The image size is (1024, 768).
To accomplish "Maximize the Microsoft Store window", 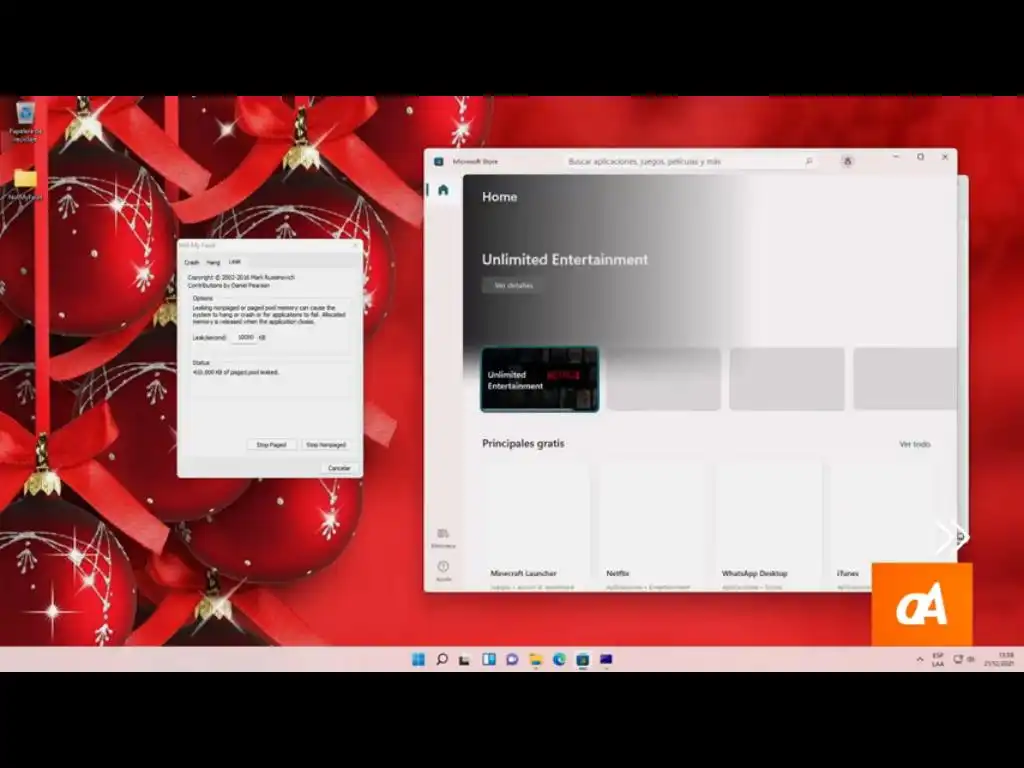I will (x=920, y=157).
